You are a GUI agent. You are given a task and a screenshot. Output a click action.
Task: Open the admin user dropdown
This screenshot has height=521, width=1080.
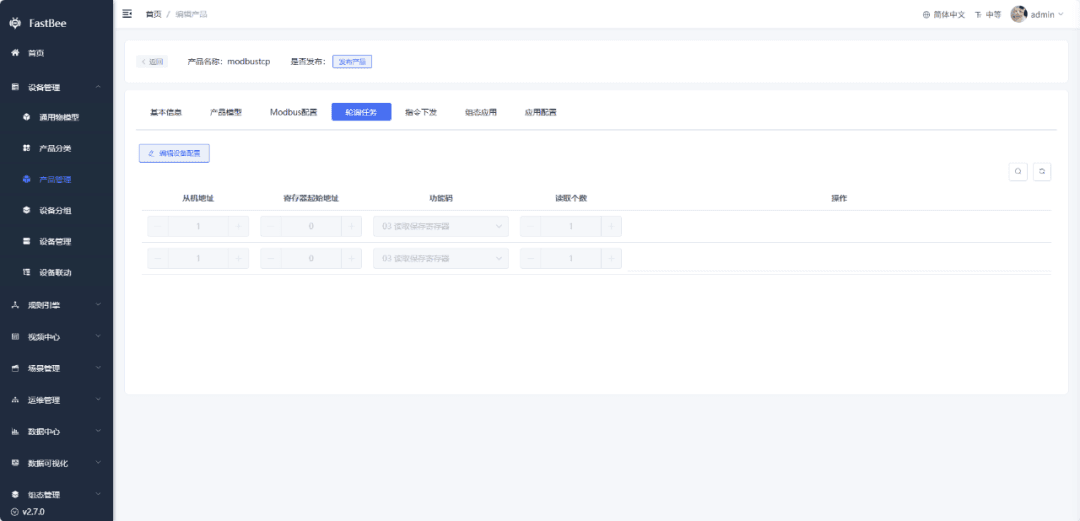click(x=1047, y=14)
